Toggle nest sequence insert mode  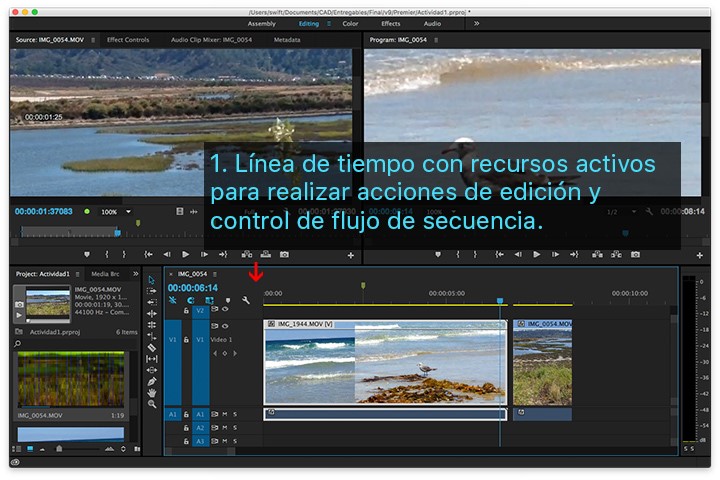coord(173,300)
